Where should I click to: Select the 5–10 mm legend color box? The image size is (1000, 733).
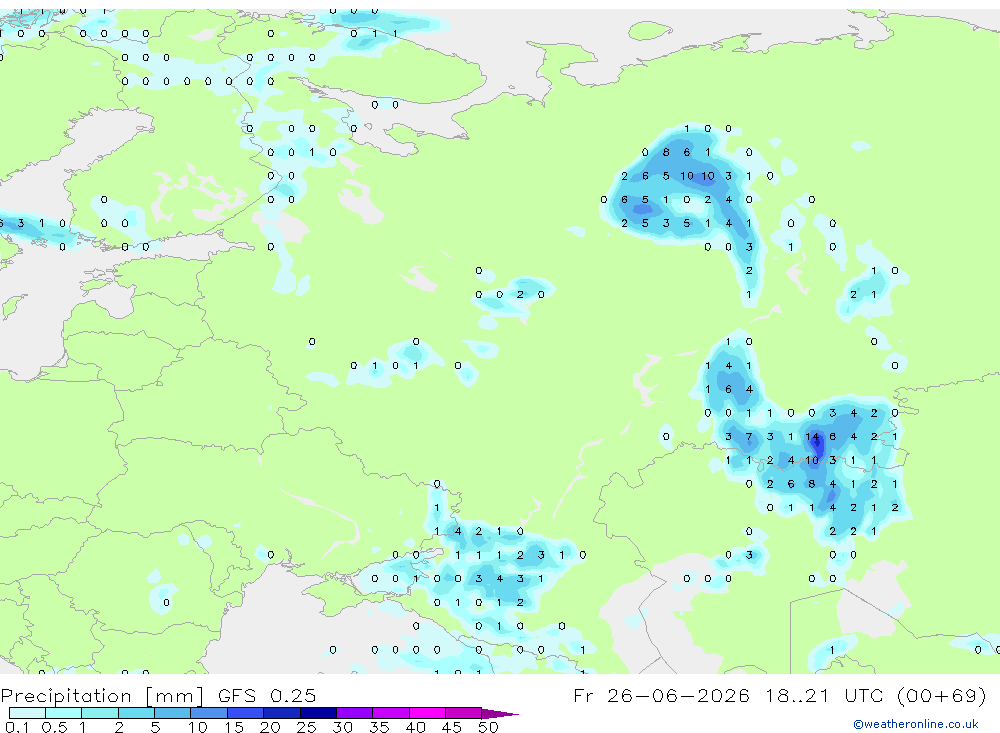coord(173,713)
